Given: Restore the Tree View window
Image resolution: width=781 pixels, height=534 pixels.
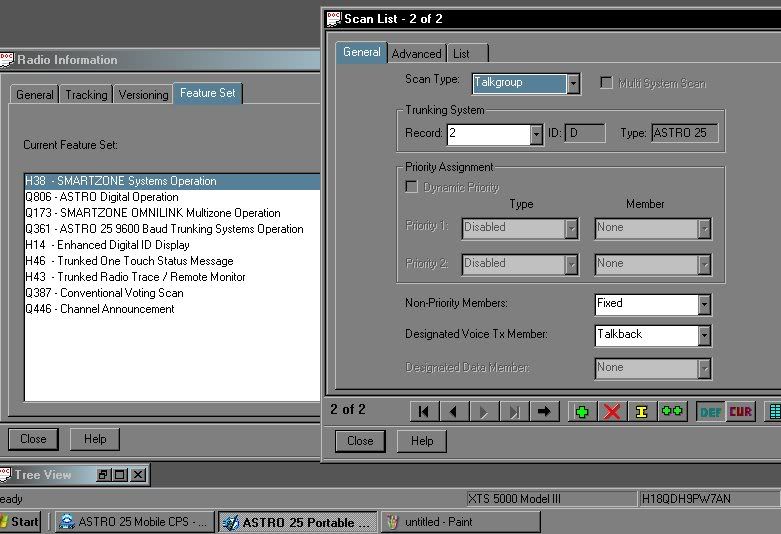Looking at the screenshot, I should (103, 475).
